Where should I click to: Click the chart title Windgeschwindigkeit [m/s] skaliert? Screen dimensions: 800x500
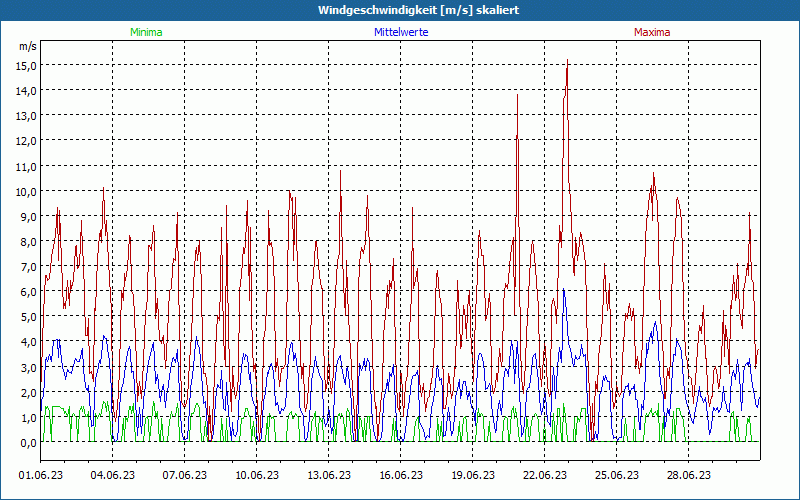pyautogui.click(x=418, y=10)
